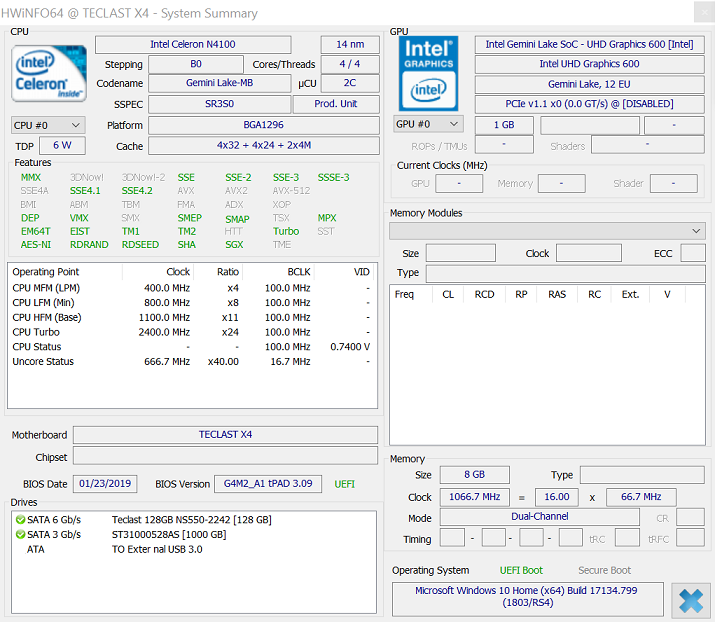Click green check icon for ST31000528AS drive

click(20, 535)
